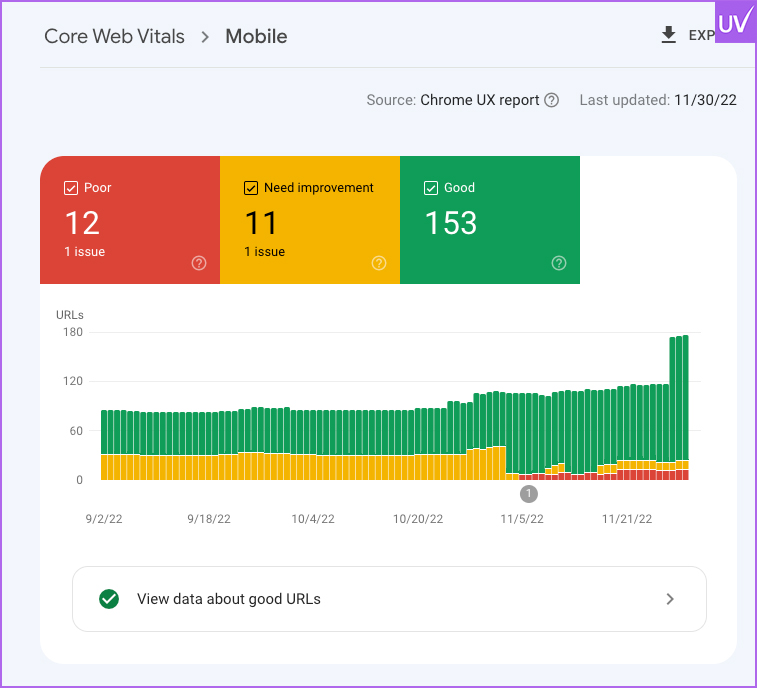Click help icon in Good card
The height and width of the screenshot is (688, 757).
[x=559, y=263]
